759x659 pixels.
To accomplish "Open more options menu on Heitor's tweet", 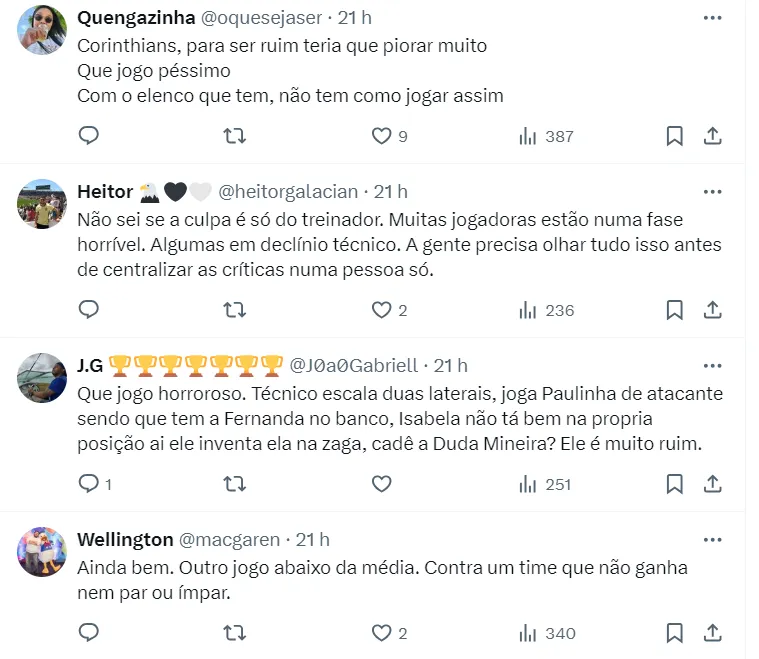I will point(712,191).
